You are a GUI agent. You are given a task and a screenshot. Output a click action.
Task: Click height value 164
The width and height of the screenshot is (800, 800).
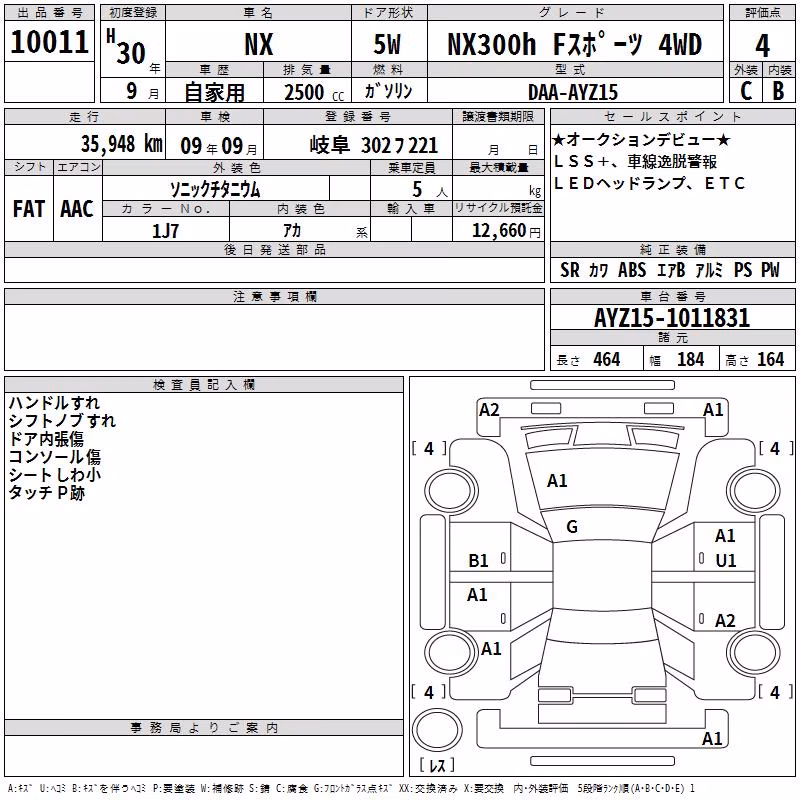(770, 360)
